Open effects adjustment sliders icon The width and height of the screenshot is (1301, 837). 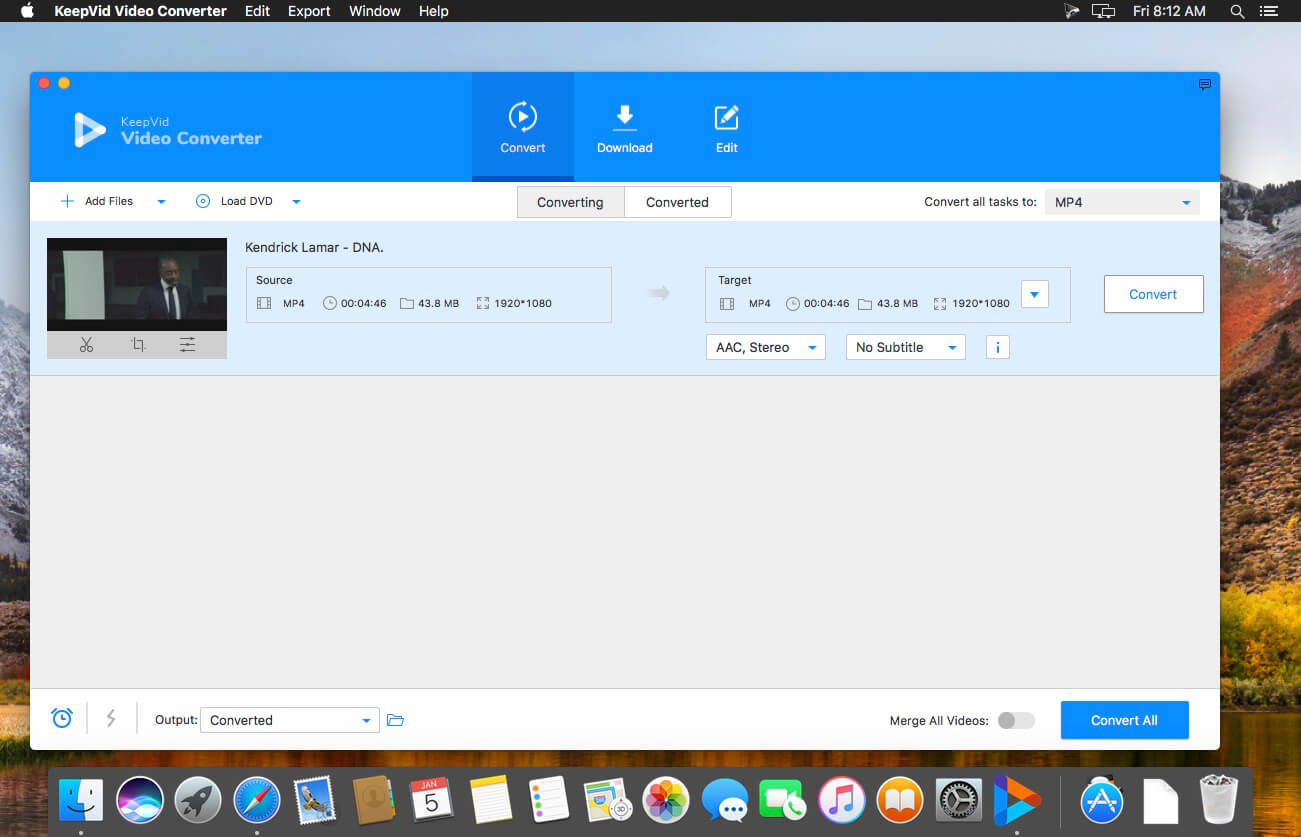tap(187, 344)
